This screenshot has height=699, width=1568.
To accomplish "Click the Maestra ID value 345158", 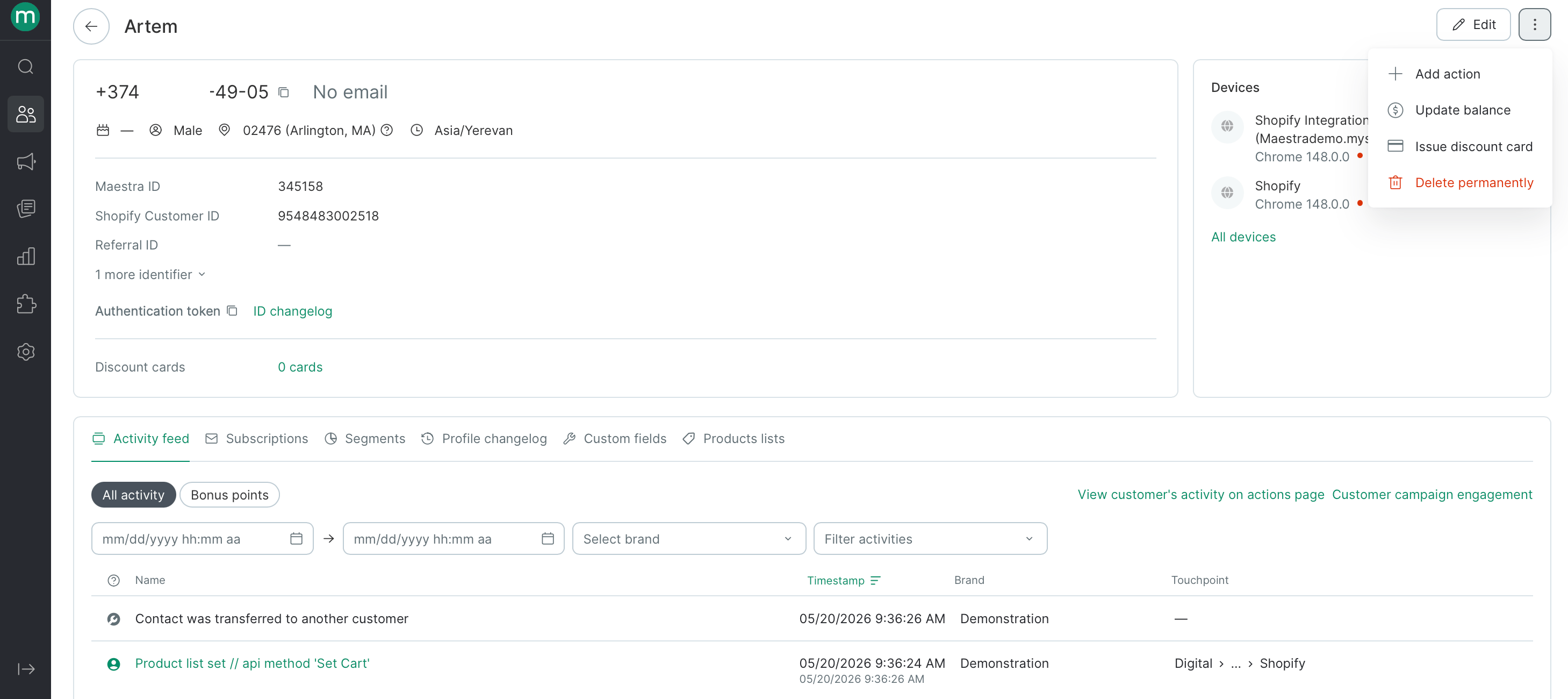I will click(x=300, y=187).
